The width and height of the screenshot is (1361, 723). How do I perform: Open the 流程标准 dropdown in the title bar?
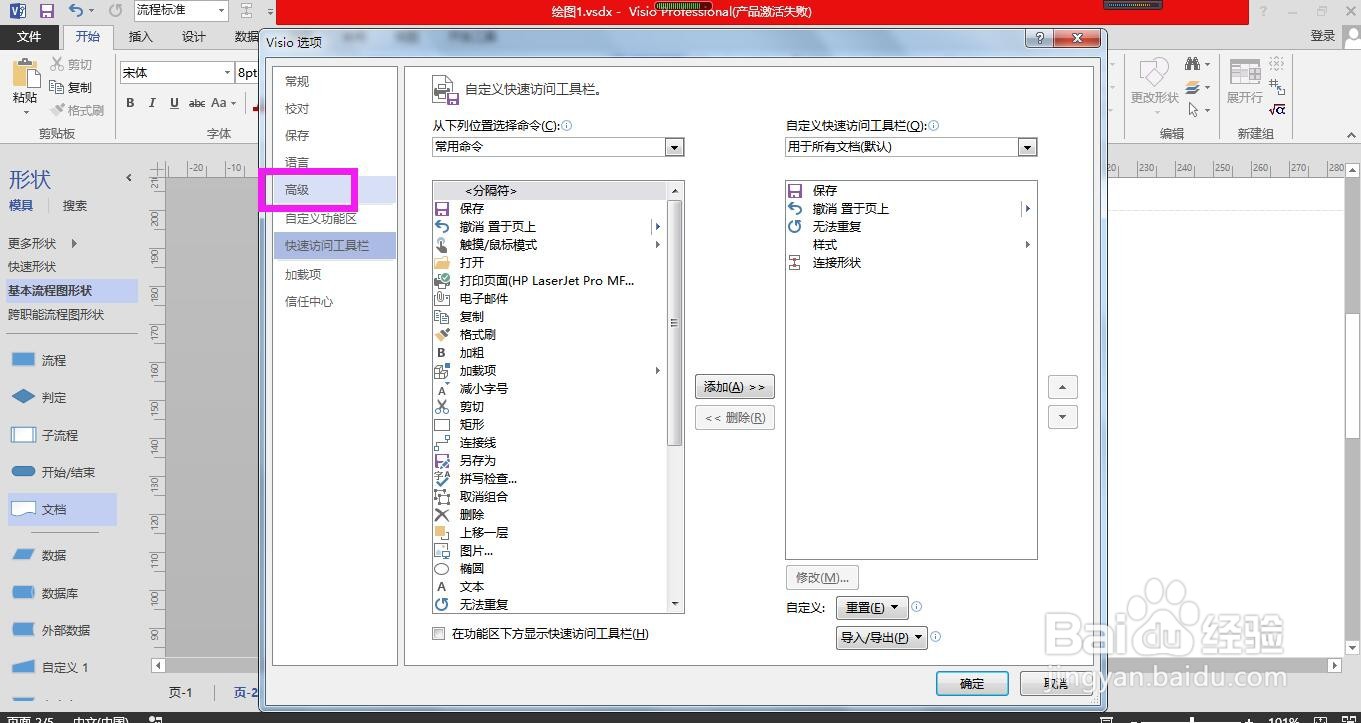pos(221,10)
